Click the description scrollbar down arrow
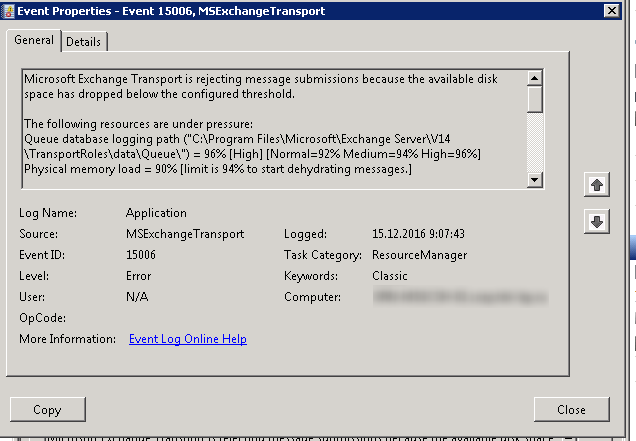636x441 pixels. click(535, 180)
